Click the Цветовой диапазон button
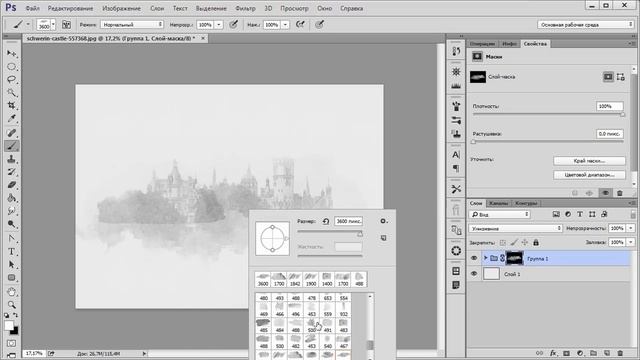Image resolution: width=640 pixels, height=360 pixels. [x=589, y=175]
